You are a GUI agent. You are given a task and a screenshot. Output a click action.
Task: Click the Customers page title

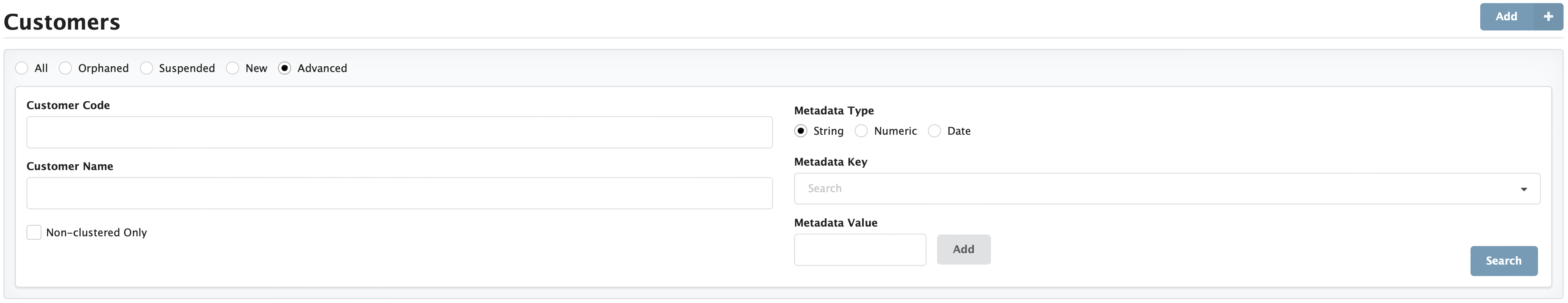click(x=61, y=22)
